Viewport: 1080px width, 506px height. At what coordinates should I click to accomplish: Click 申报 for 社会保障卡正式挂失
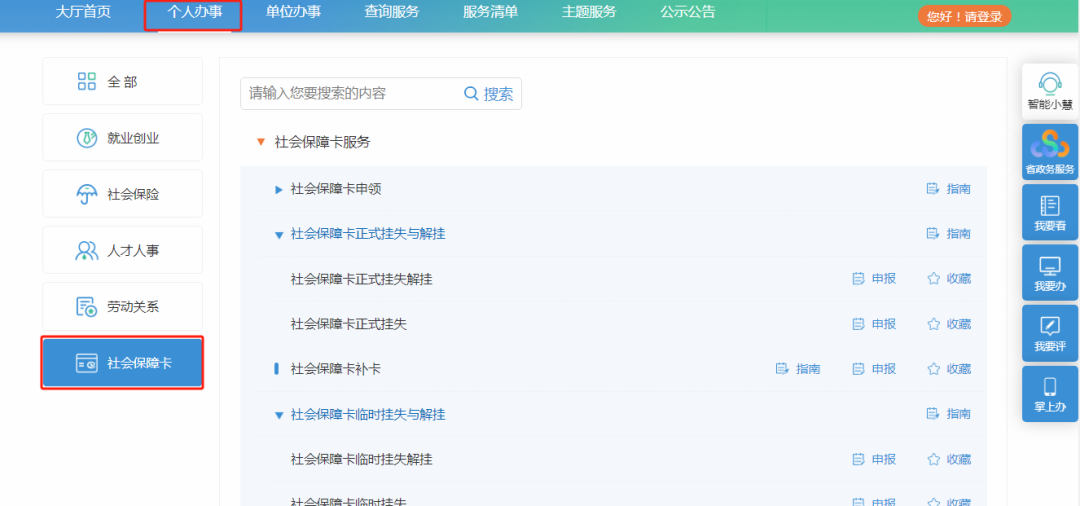874,324
